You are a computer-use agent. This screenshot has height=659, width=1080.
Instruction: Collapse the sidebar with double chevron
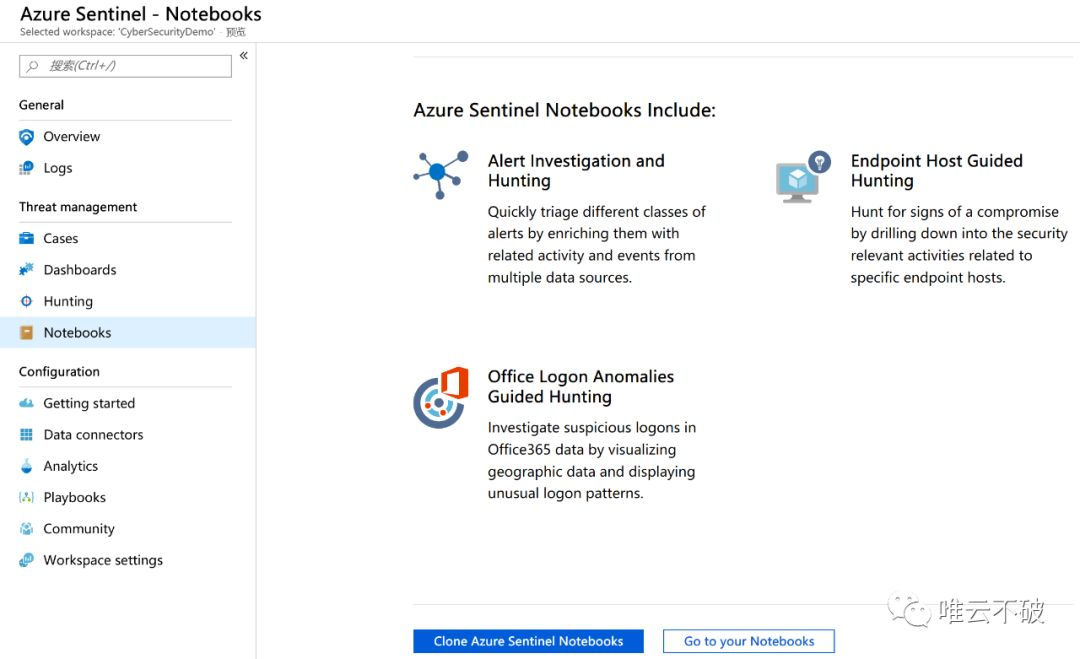pos(244,55)
